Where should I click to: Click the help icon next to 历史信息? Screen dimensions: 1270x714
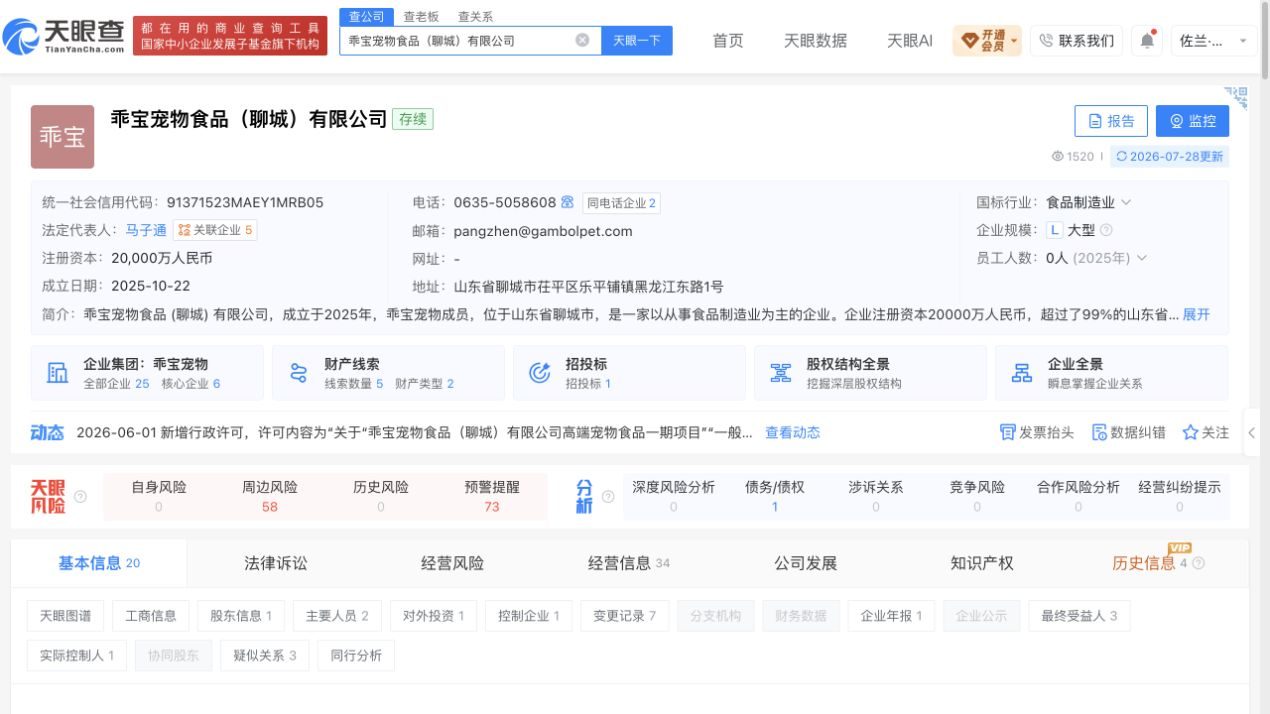click(x=1198, y=563)
